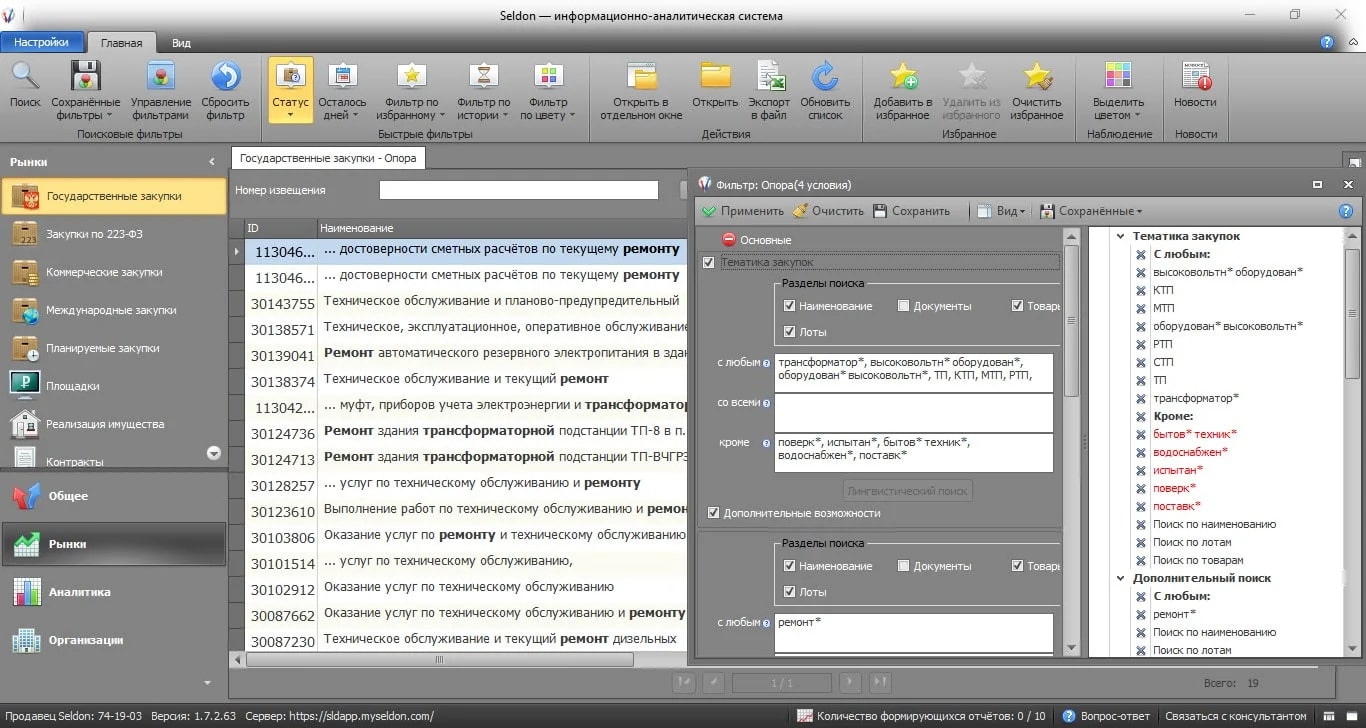This screenshot has width=1366, height=728.
Task: Focus the Номер извещения input field
Action: coord(518,190)
